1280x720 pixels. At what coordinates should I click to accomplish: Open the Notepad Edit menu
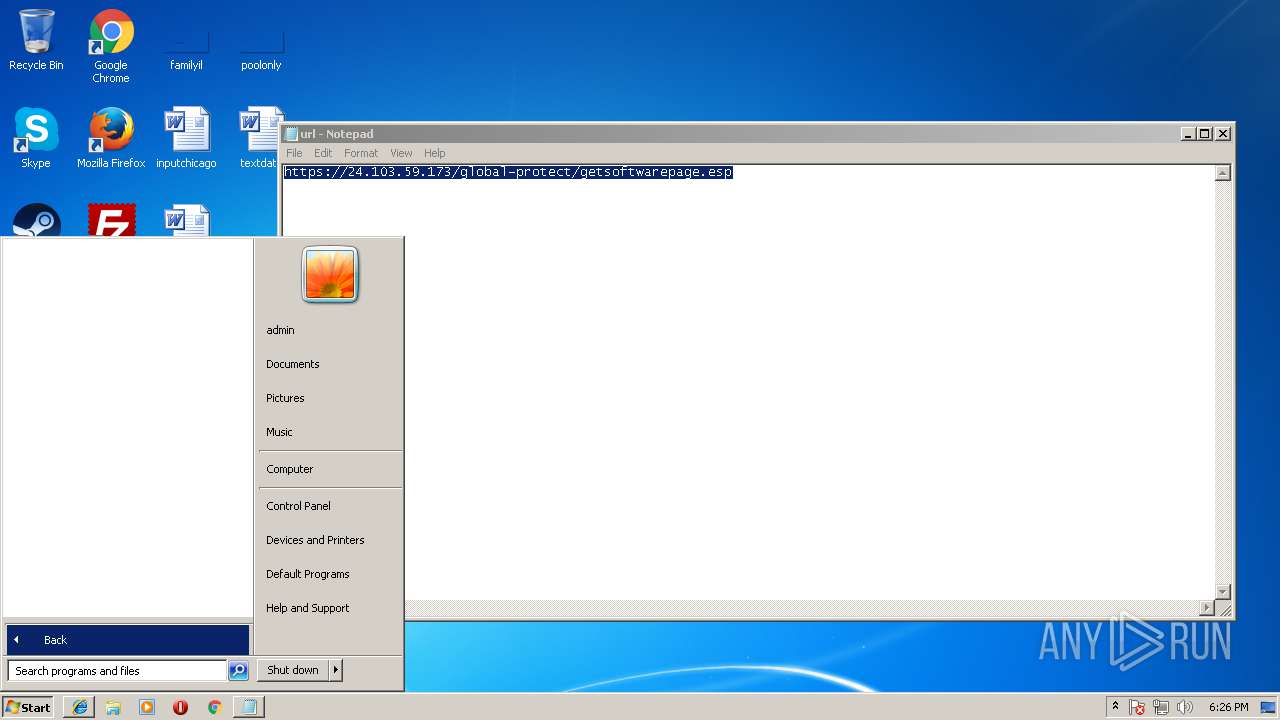323,153
